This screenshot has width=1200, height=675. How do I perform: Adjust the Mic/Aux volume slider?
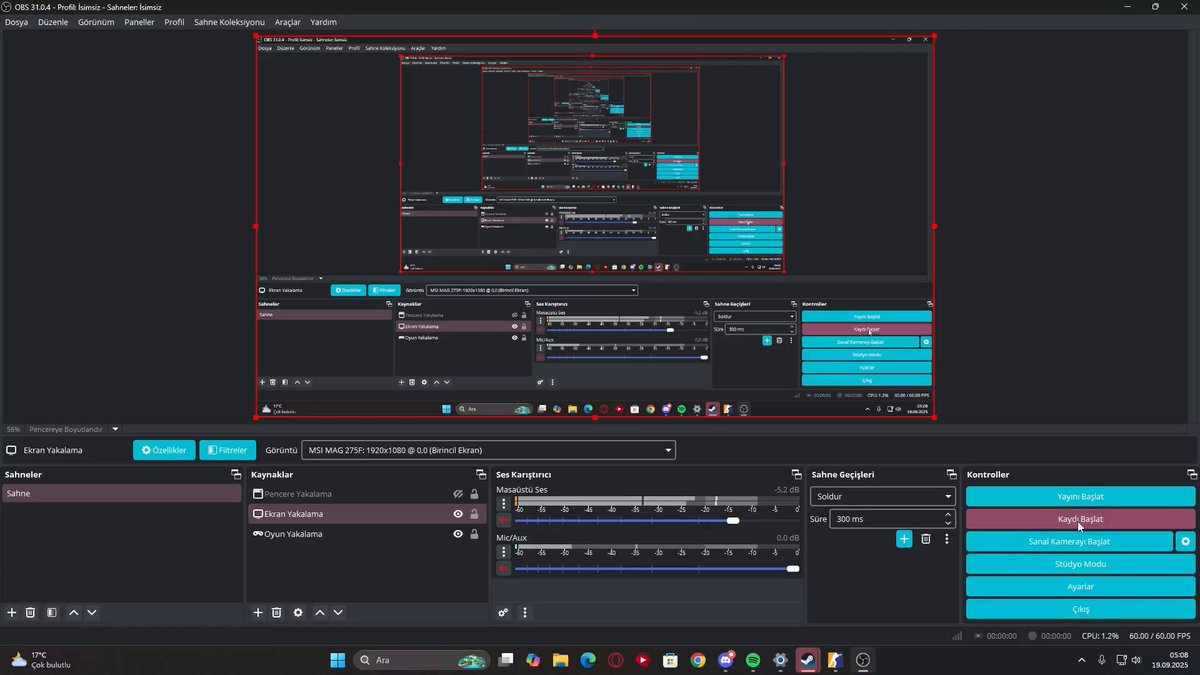657,569
